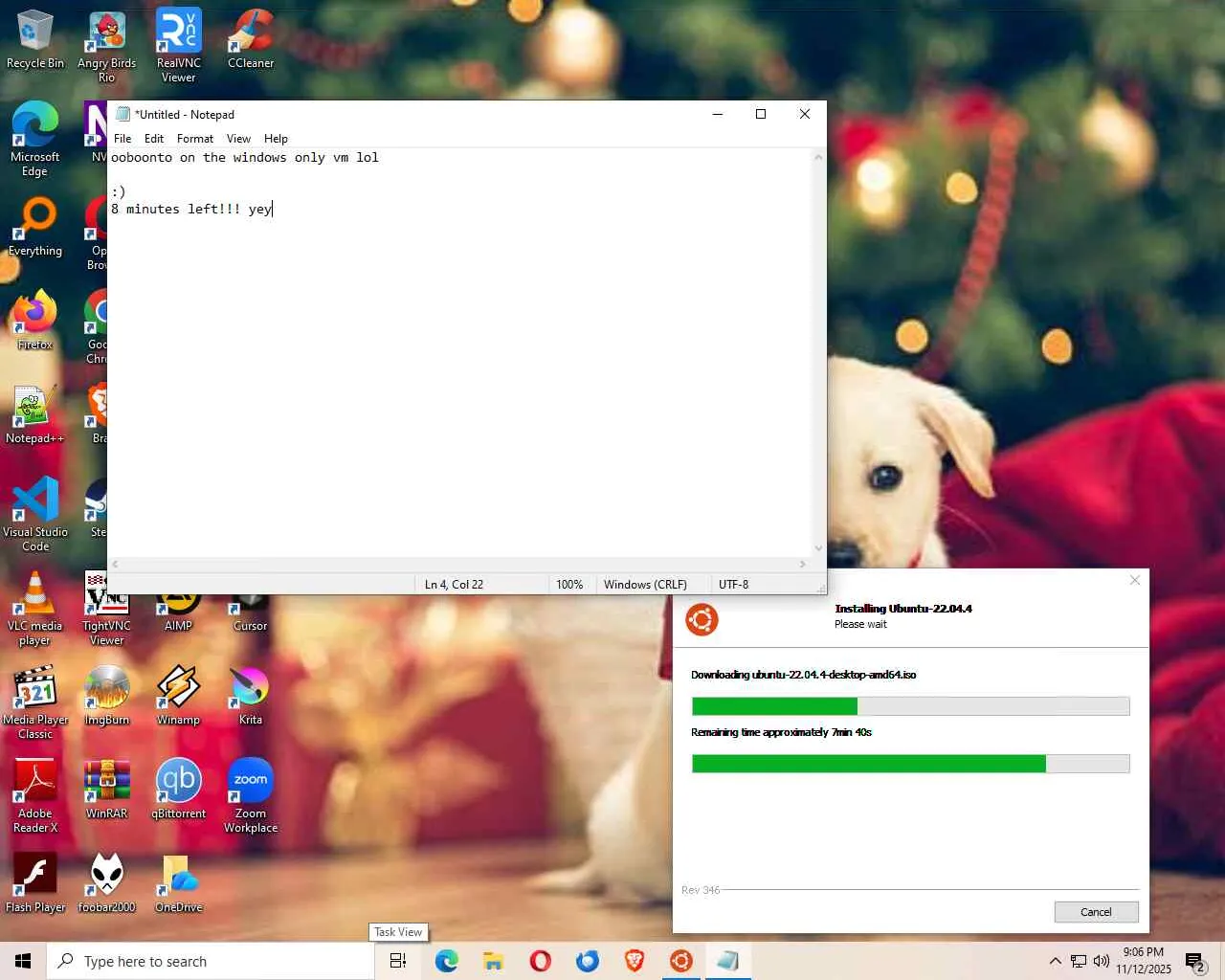Click the OneDrive desktop folder icon
This screenshot has height=980, width=1225.
(x=179, y=883)
